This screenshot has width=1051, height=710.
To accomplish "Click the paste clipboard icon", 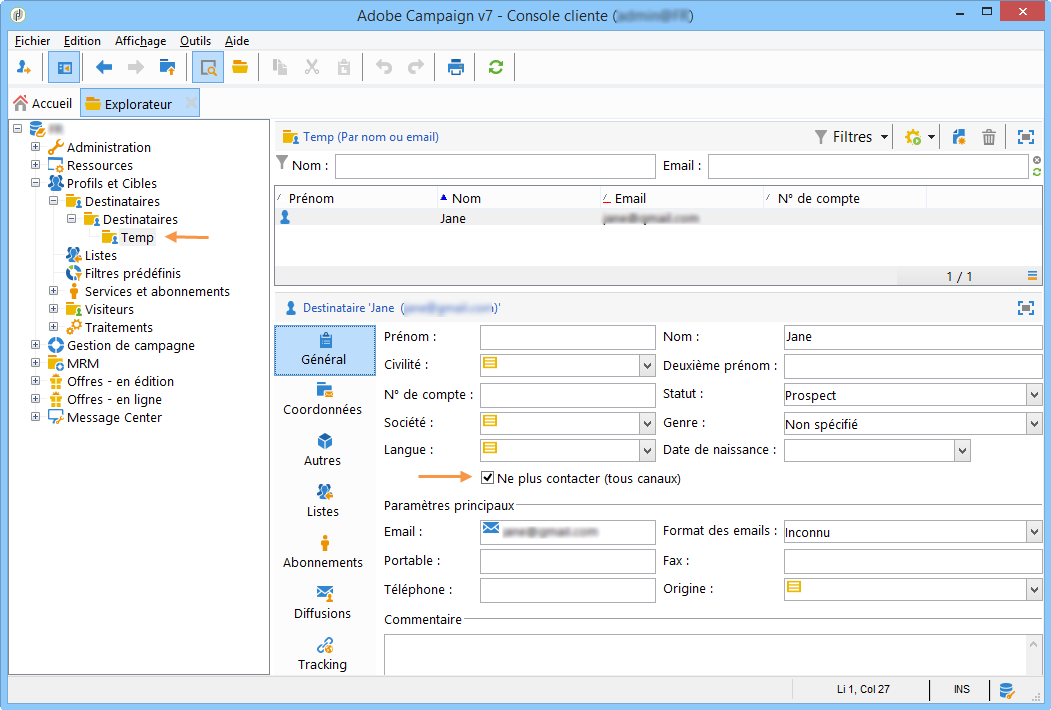I will coord(344,67).
